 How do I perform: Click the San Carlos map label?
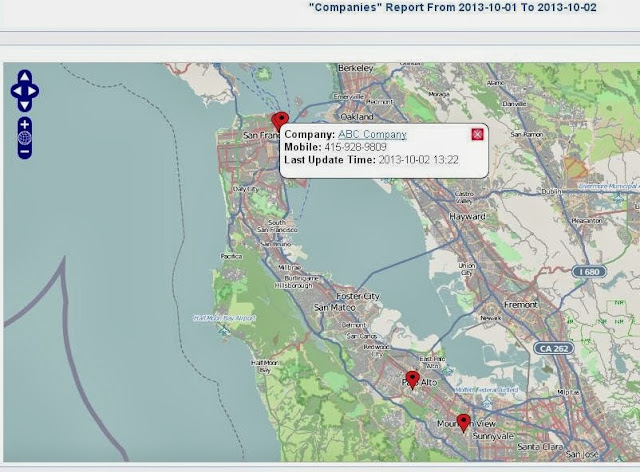(x=362, y=336)
